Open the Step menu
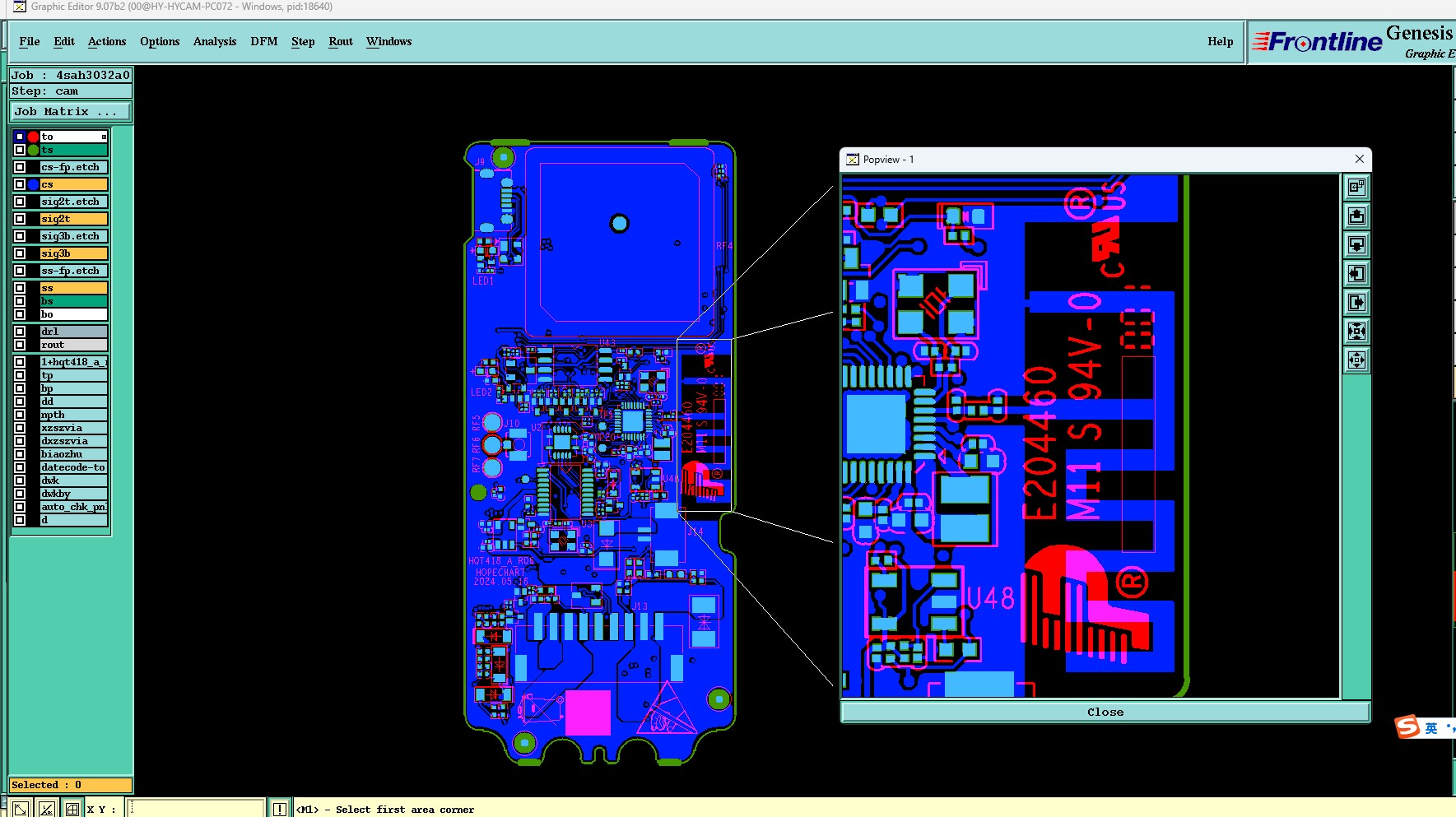The height and width of the screenshot is (817, 1456). coord(303,41)
